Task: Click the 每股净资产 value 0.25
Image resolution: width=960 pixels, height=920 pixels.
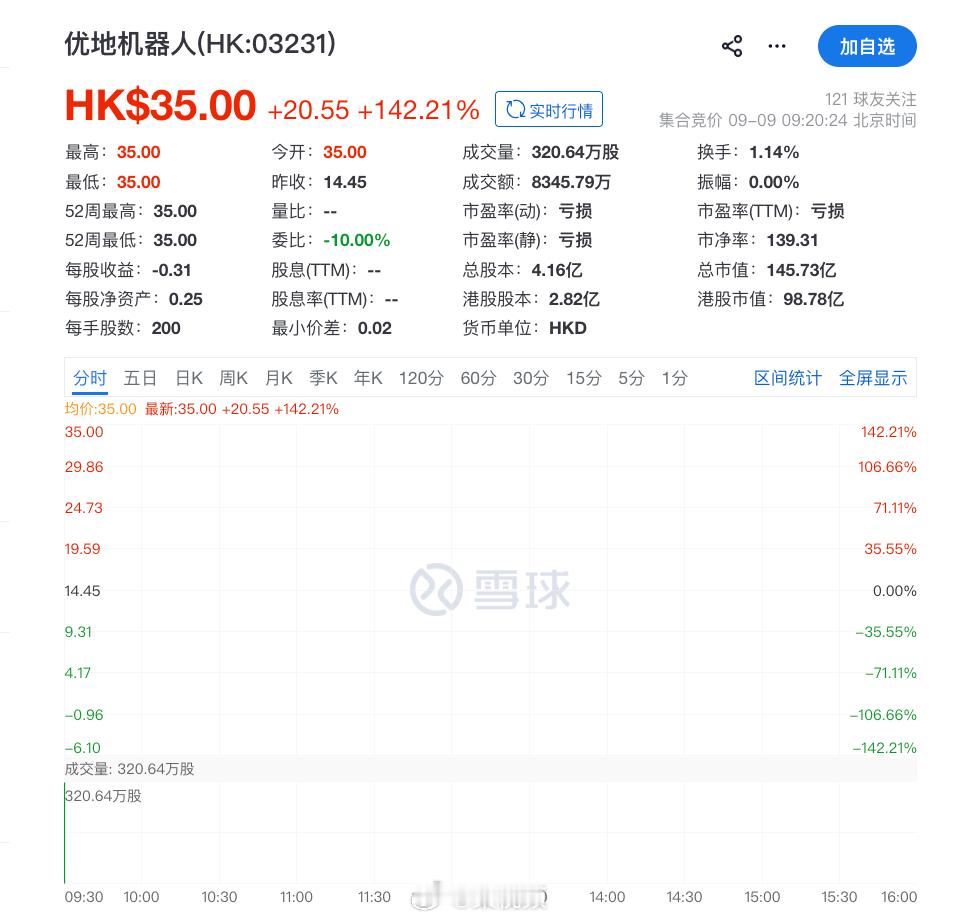Action: click(186, 299)
